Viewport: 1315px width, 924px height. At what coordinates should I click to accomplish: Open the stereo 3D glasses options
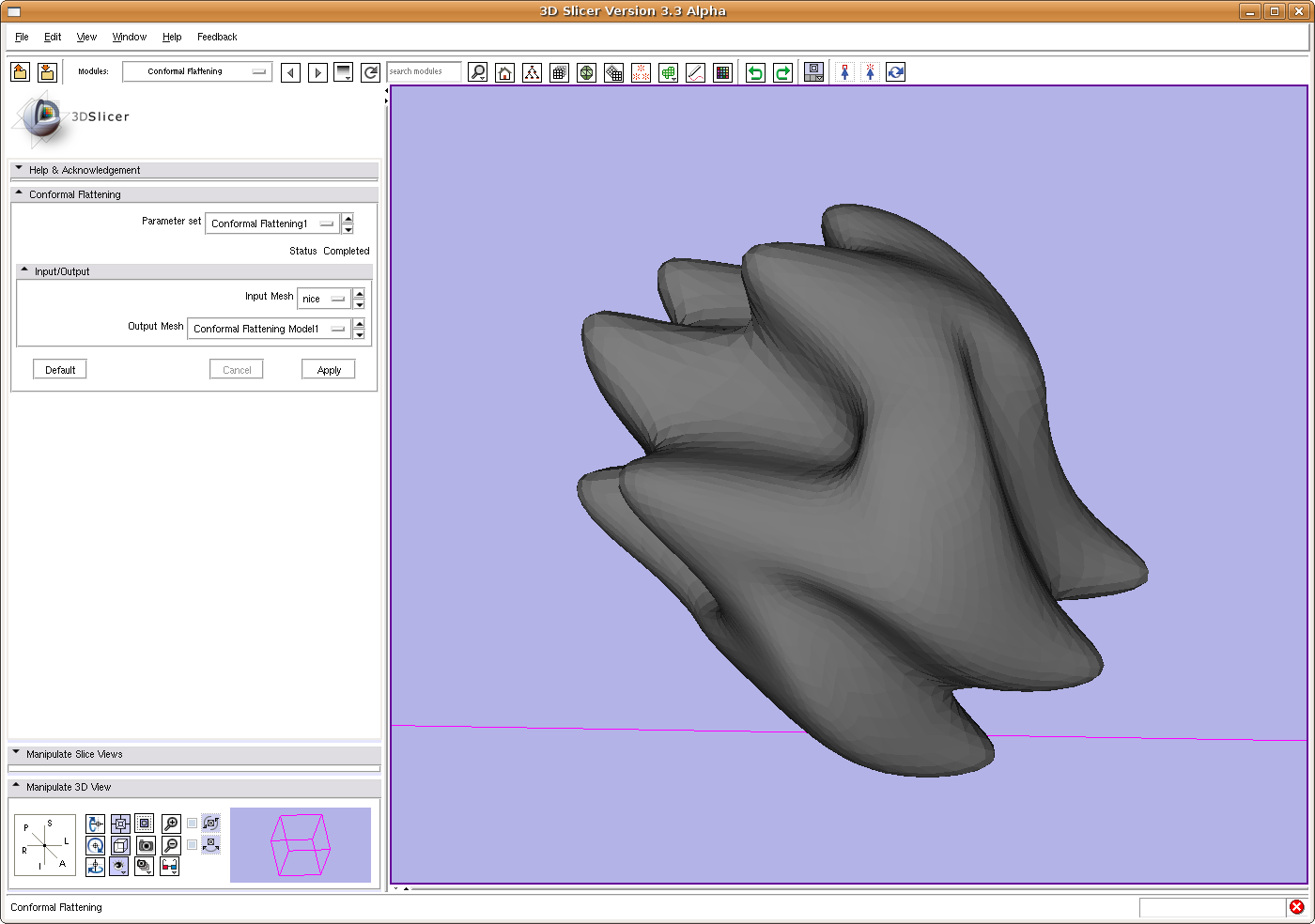pos(169,866)
